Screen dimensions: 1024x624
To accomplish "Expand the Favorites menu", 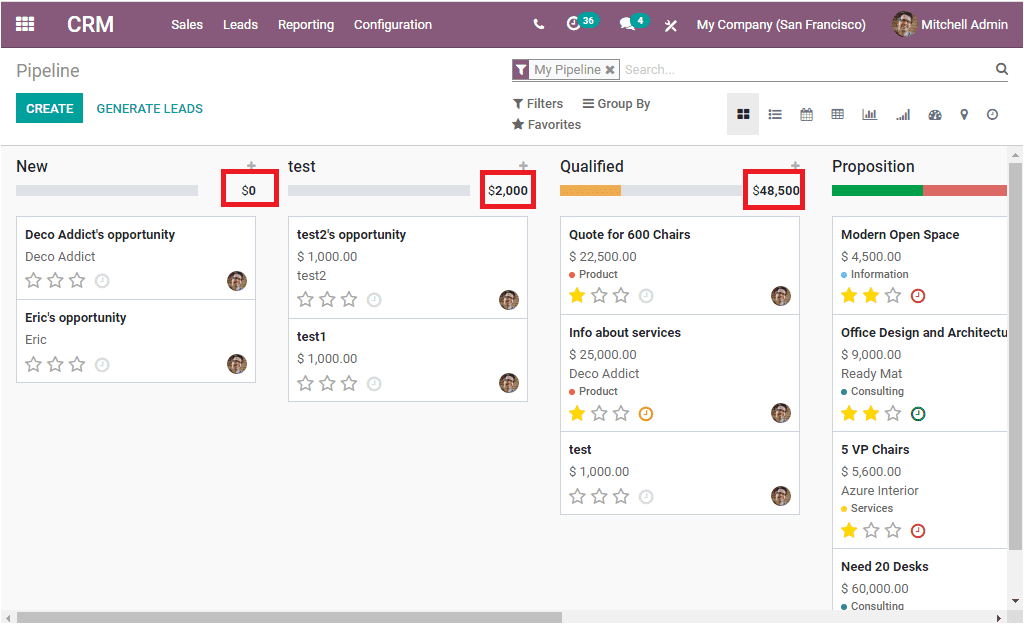I will (x=546, y=125).
